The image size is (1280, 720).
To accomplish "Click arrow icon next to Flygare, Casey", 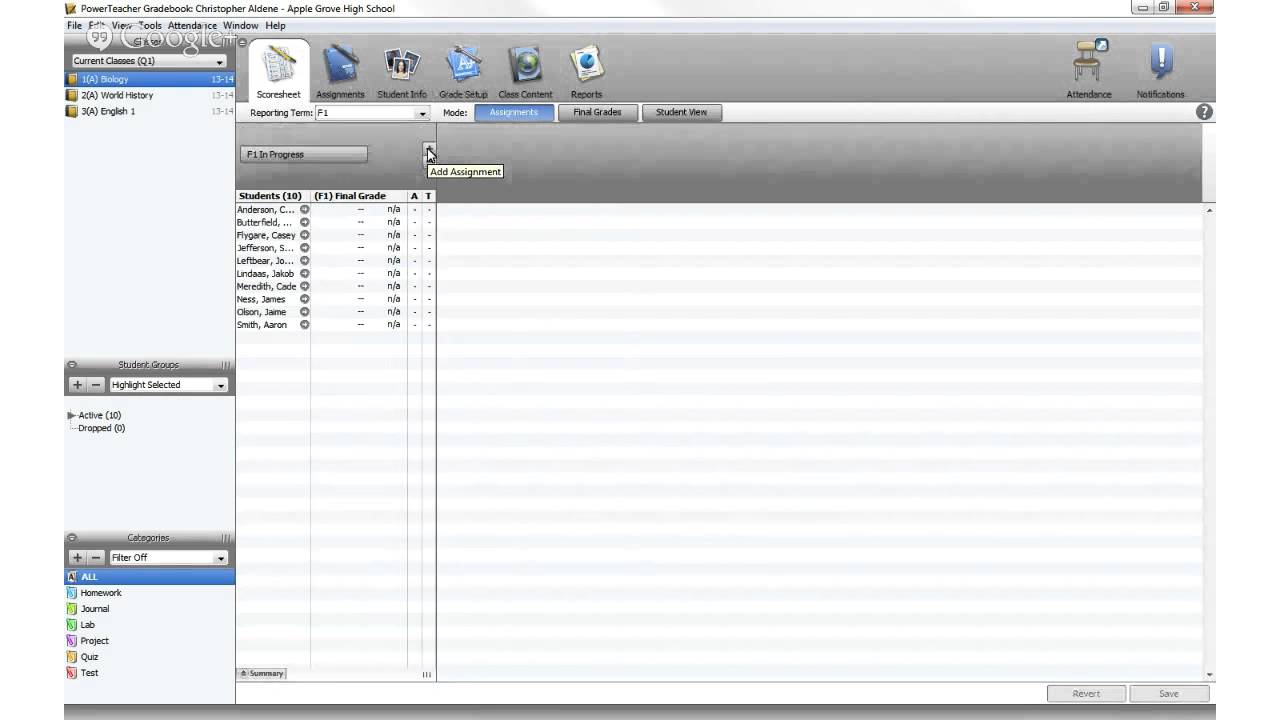I will coord(305,235).
